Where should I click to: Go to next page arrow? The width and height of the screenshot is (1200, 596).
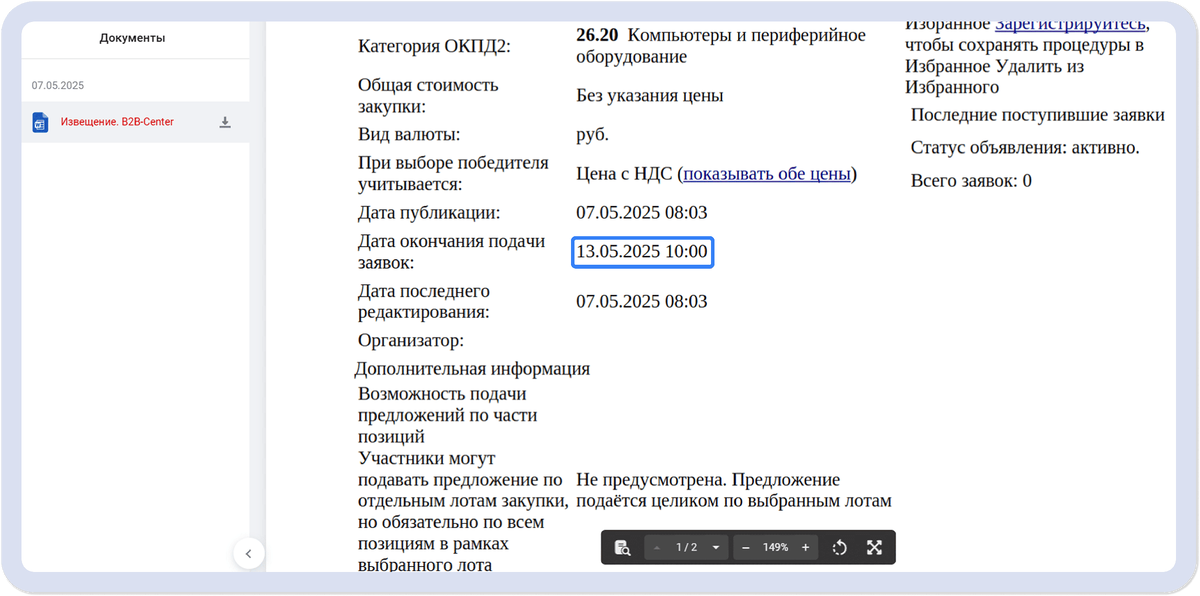point(716,547)
